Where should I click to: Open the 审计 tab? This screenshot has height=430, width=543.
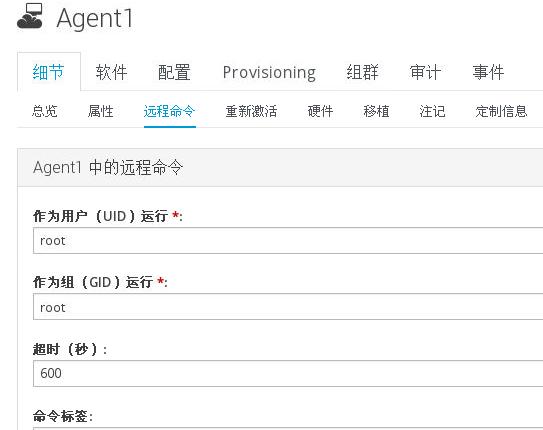(x=425, y=72)
